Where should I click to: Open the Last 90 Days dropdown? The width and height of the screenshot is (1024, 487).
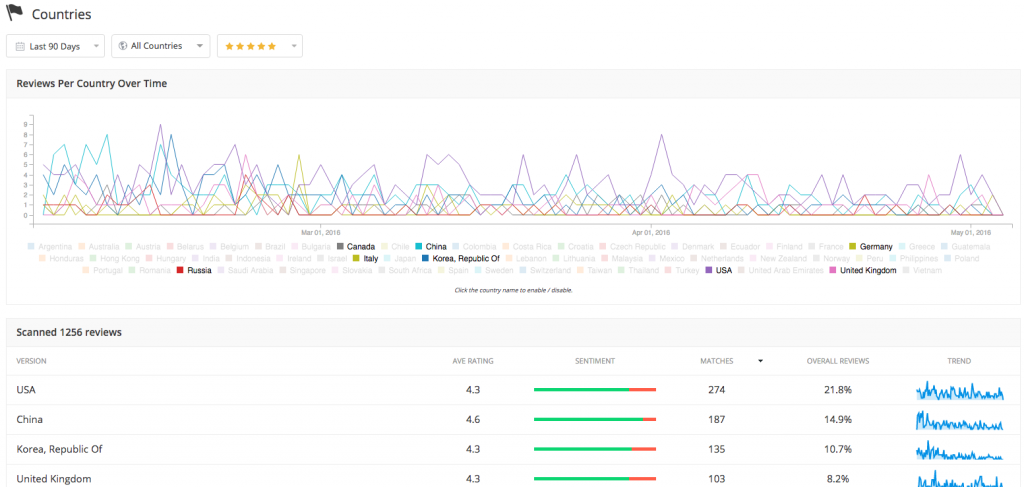pos(56,46)
